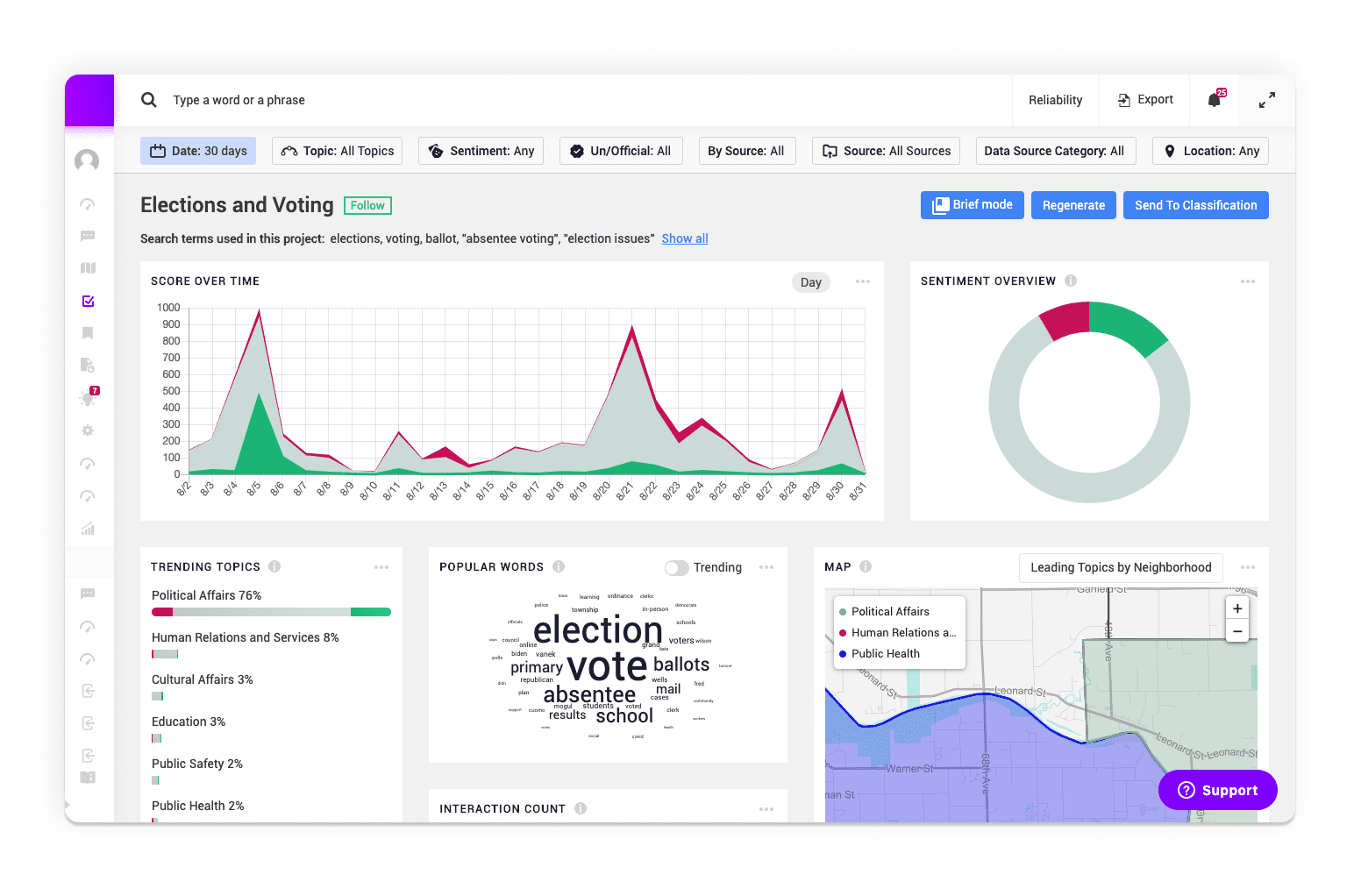Image resolution: width=1361 pixels, height=896 pixels.
Task: Open Data Source Category filter
Action: click(1056, 151)
